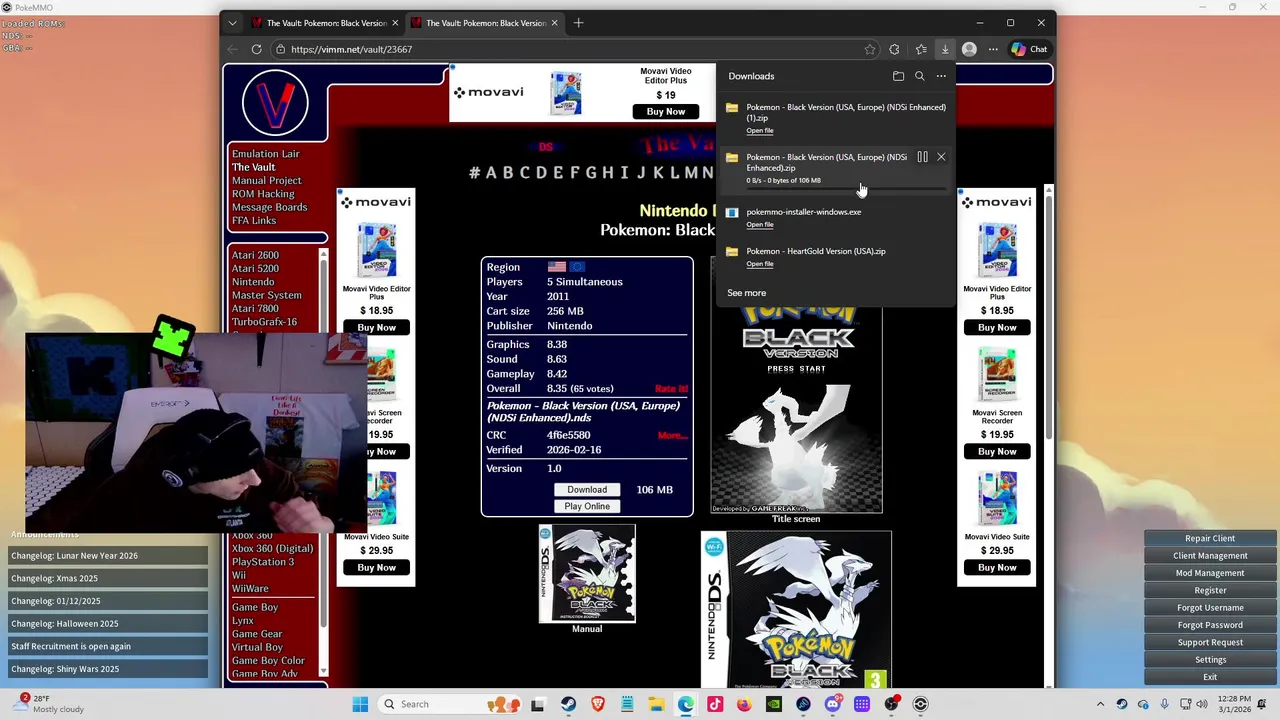Click the Vimm's Lair V logo

tap(275, 102)
